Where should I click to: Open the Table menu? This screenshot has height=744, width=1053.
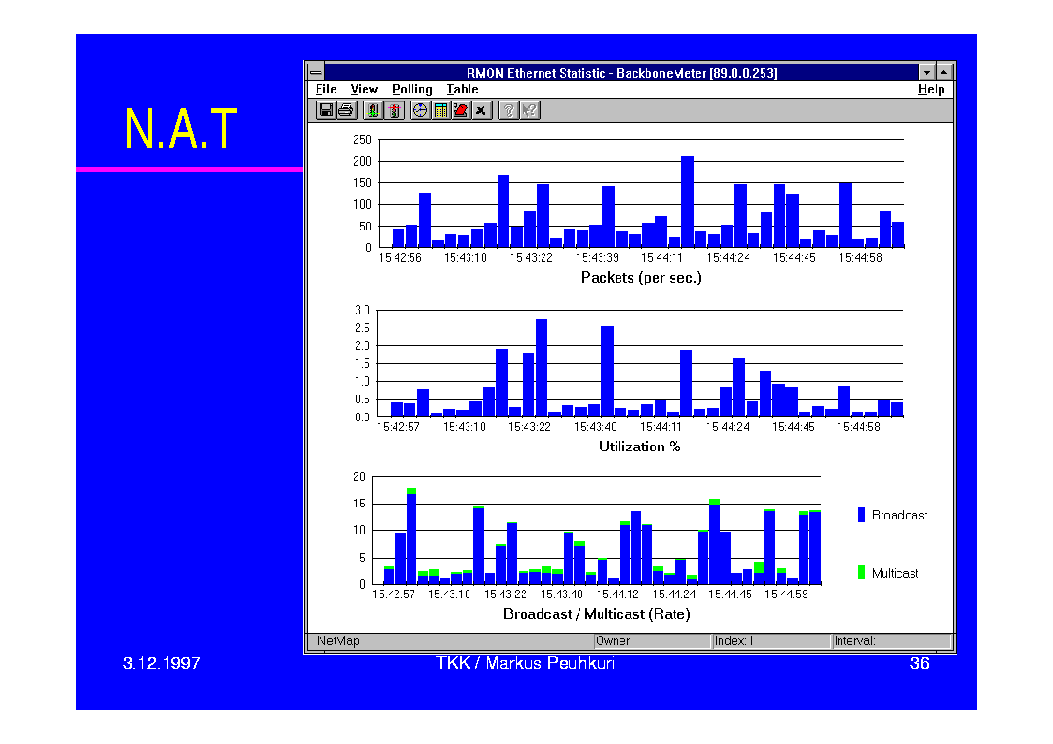pyautogui.click(x=462, y=90)
